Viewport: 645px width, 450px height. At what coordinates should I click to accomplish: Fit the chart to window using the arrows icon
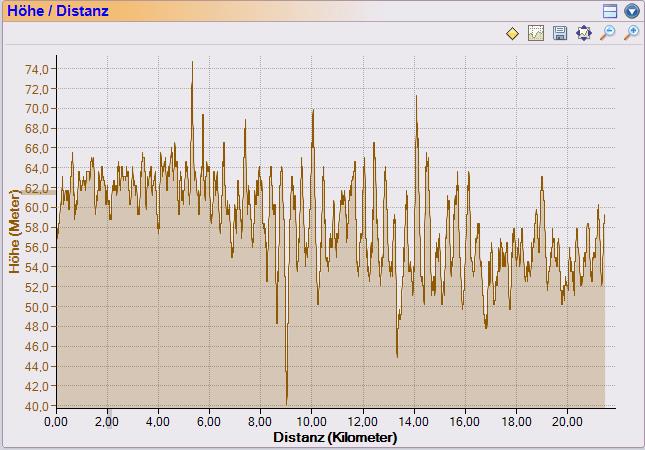click(x=584, y=34)
